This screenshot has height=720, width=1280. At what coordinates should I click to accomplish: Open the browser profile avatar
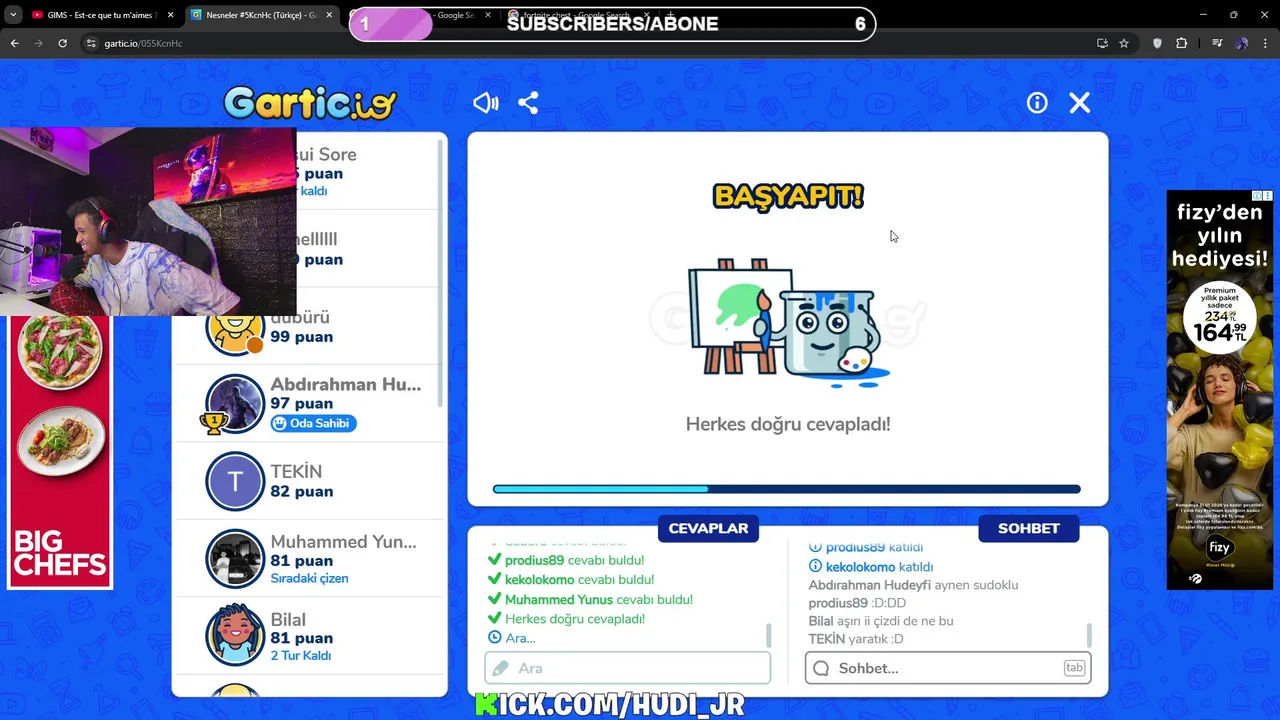(x=1242, y=43)
